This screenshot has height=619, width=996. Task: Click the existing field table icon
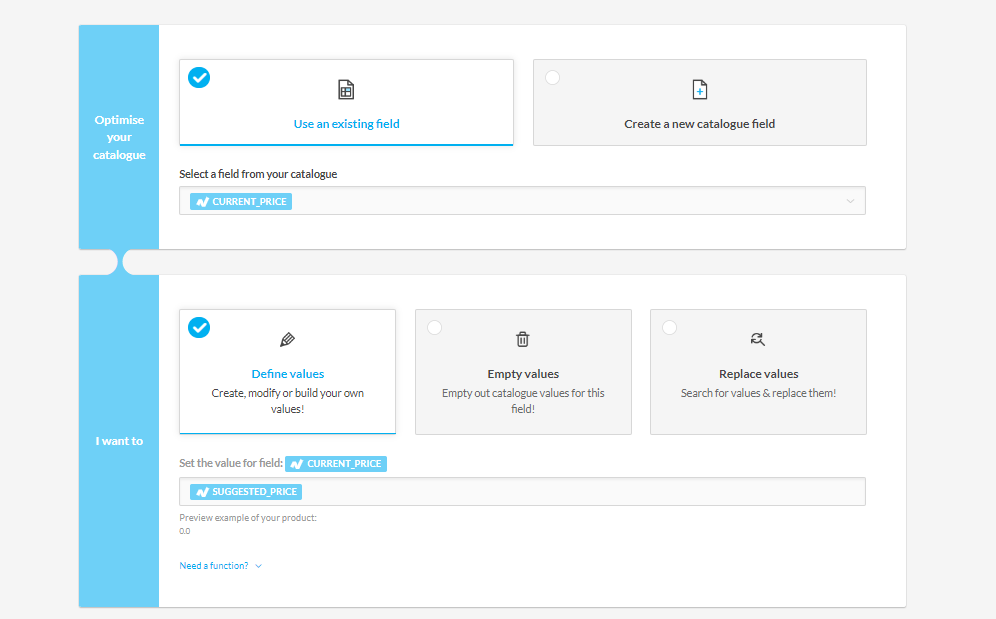[346, 90]
